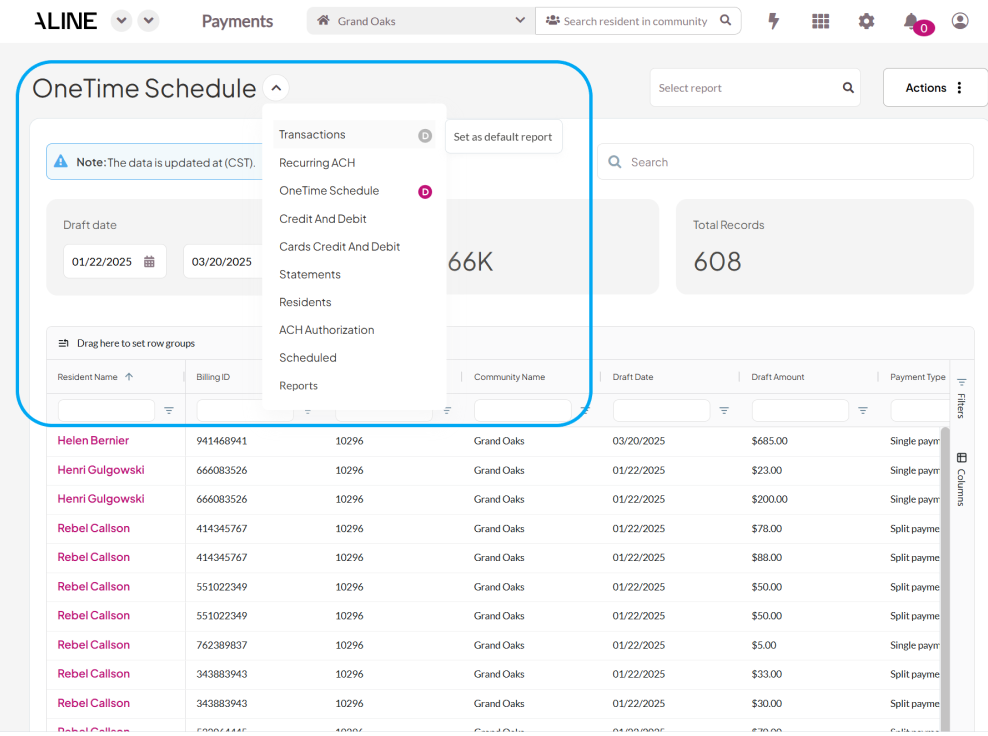Screen dimensions: 988x736
Task: Open the Columns side panel tab
Action: (x=962, y=480)
